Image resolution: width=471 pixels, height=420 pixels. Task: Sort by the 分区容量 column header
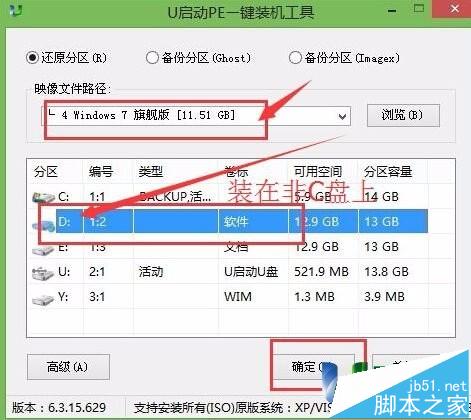pos(388,172)
